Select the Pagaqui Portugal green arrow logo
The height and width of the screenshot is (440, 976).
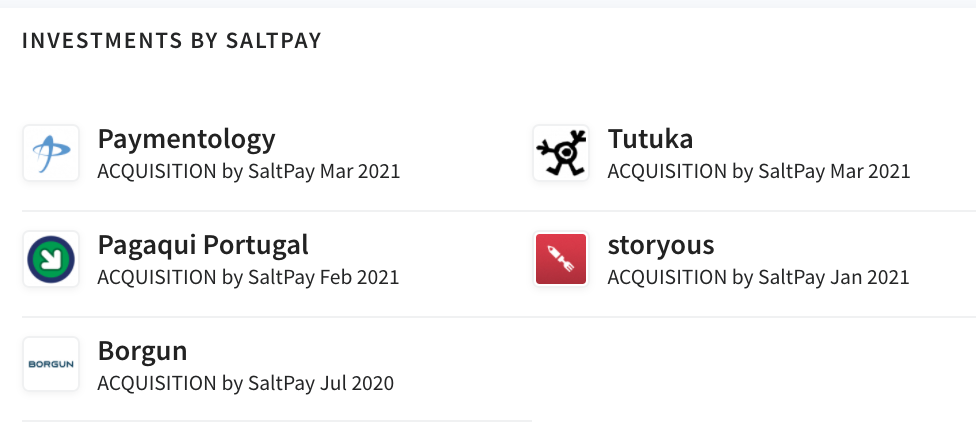tap(51, 259)
